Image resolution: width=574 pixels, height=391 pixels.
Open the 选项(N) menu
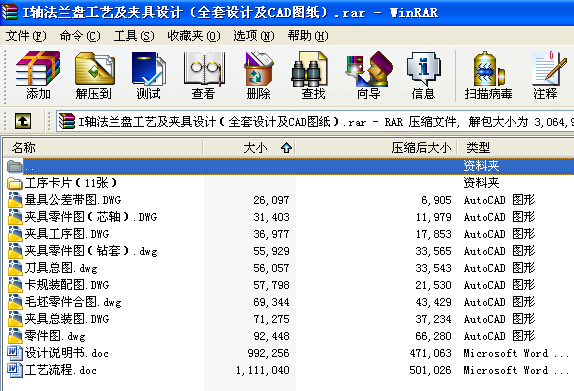click(254, 36)
